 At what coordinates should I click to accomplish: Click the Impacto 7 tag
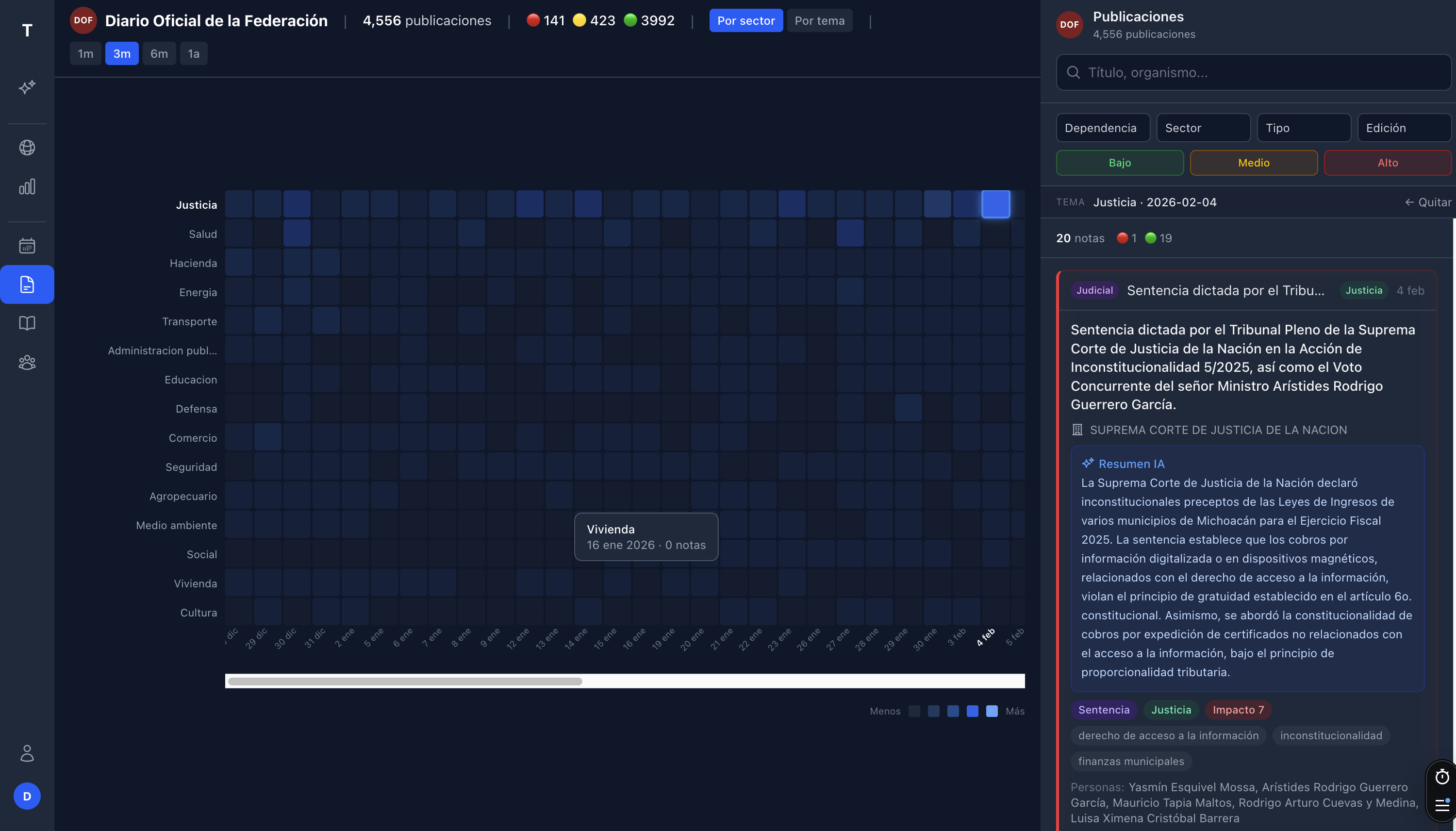coord(1238,710)
